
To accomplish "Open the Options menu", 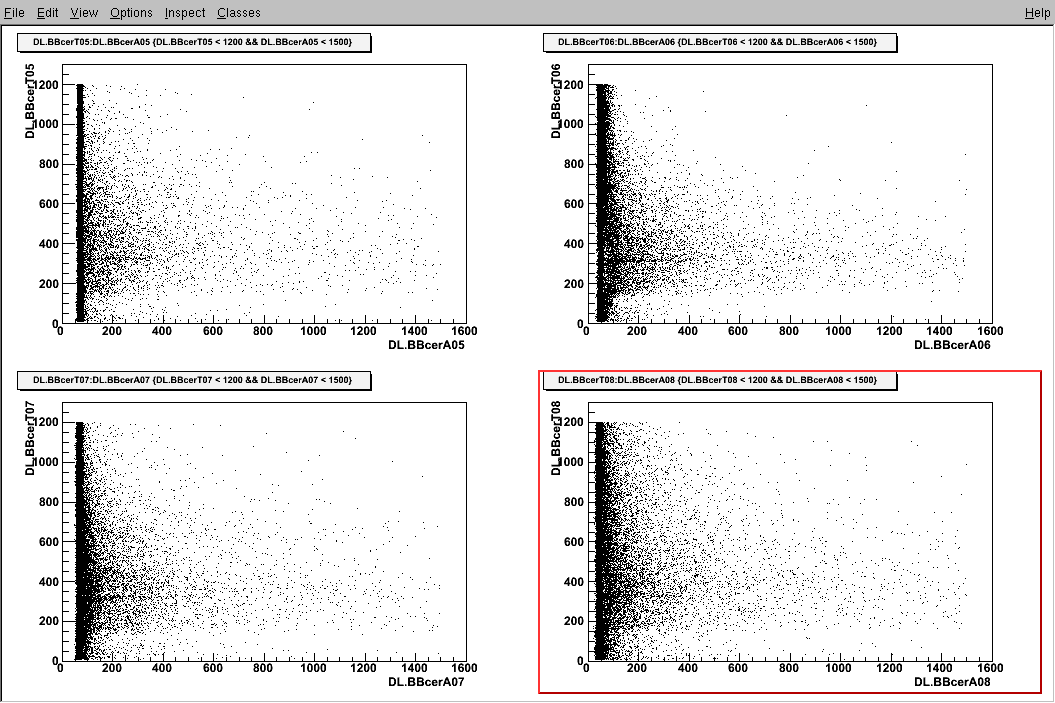I will click(x=131, y=13).
